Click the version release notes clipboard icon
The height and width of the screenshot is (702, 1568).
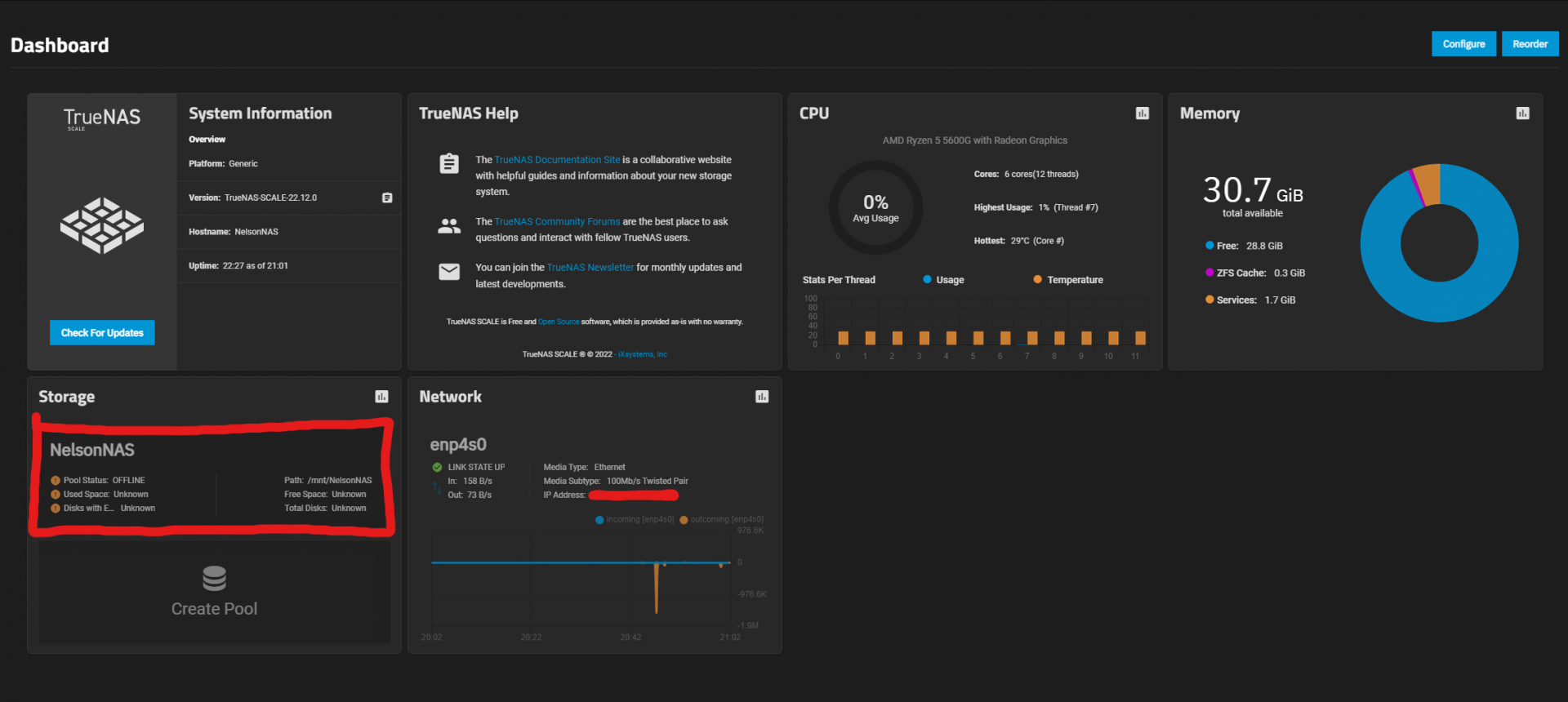tap(387, 198)
